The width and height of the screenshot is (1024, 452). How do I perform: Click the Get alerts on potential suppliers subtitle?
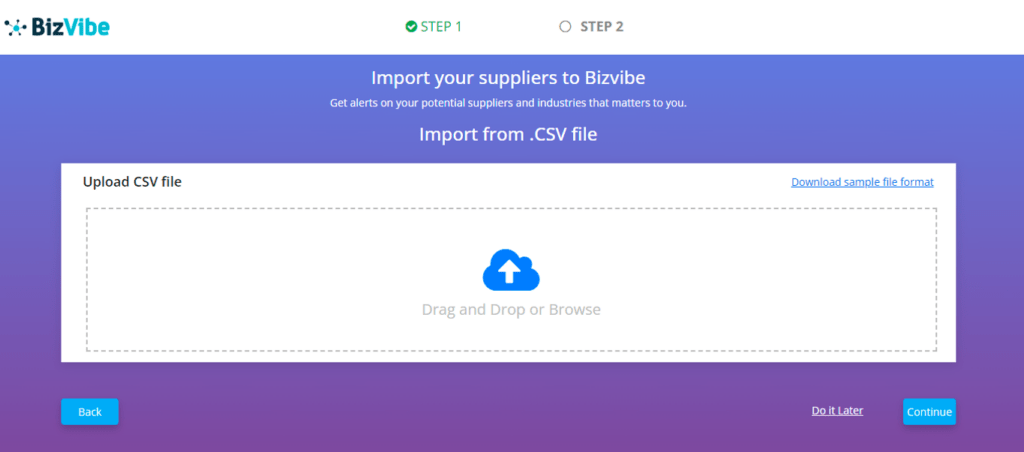(x=508, y=104)
